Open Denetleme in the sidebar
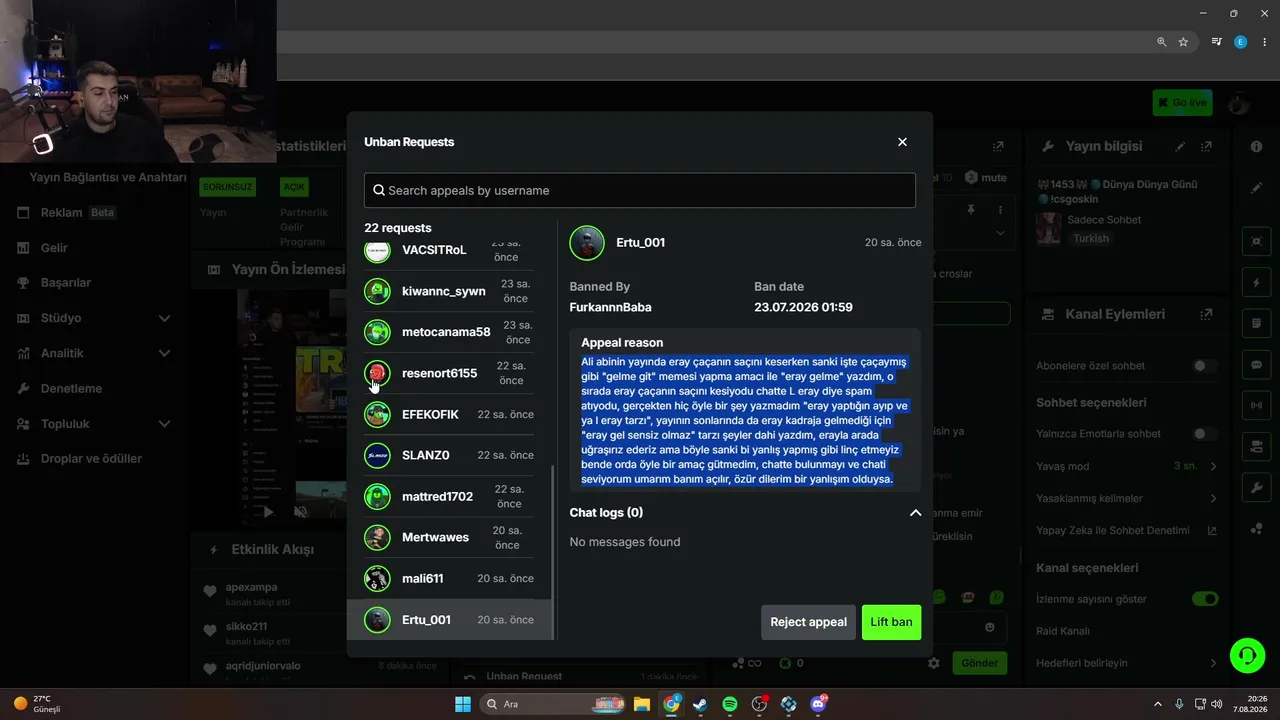Viewport: 1280px width, 720px height. 71,388
